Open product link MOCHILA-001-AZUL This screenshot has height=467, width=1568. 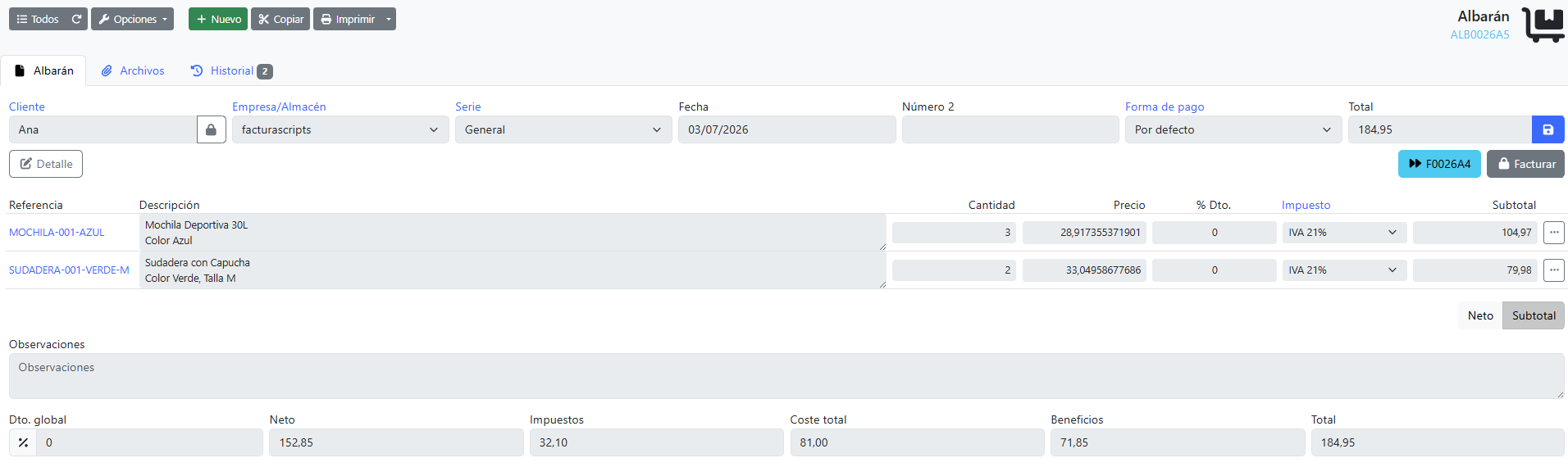57,233
